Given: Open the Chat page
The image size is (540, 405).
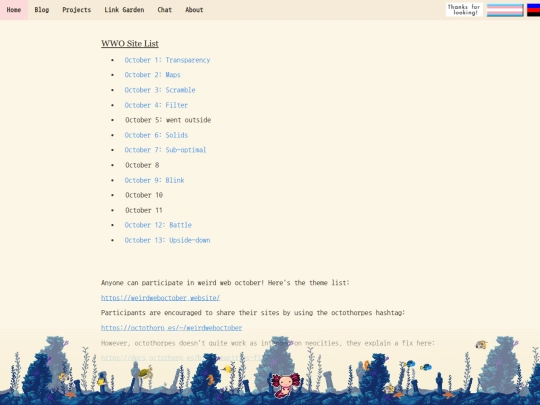Looking at the screenshot, I should tap(165, 10).
